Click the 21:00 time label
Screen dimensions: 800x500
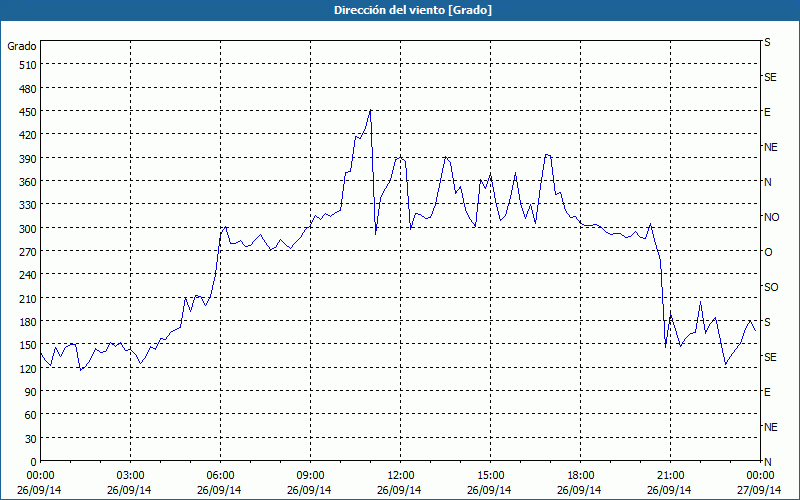(670, 476)
